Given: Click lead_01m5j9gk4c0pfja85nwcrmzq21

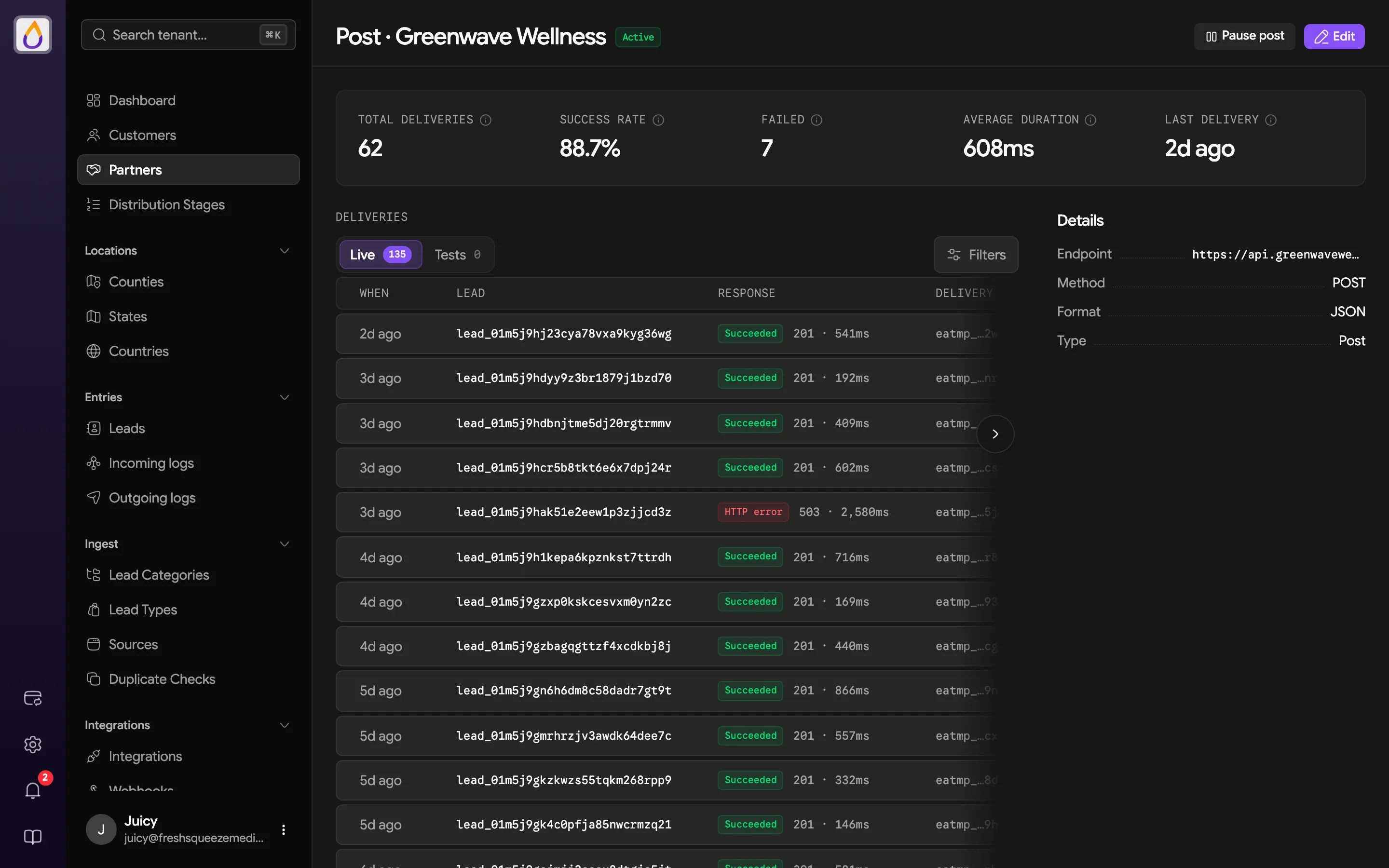Looking at the screenshot, I should (x=564, y=825).
